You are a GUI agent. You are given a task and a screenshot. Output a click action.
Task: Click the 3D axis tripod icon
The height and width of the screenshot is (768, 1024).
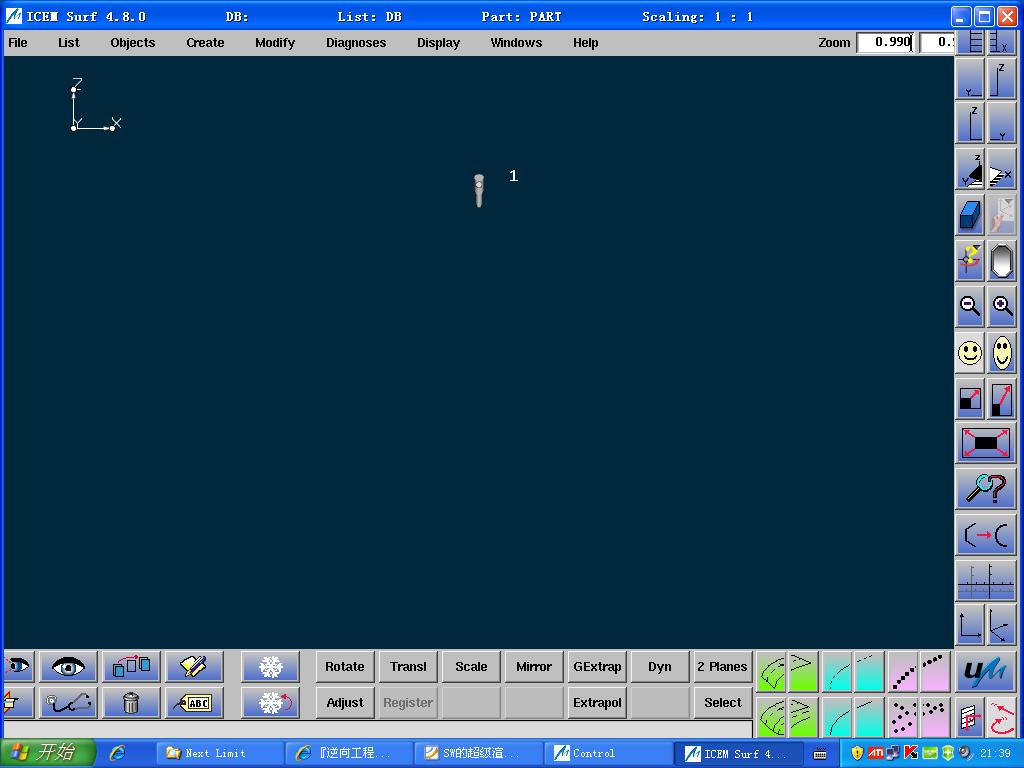point(1002,626)
